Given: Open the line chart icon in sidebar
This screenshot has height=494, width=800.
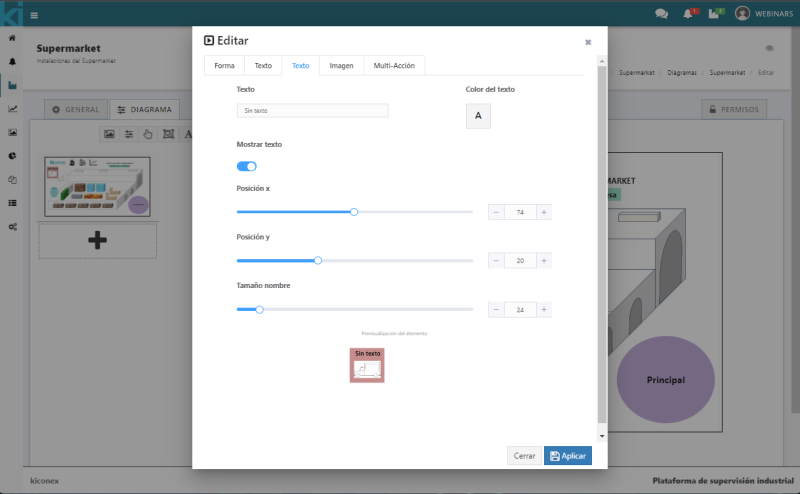Looking at the screenshot, I should (12, 108).
